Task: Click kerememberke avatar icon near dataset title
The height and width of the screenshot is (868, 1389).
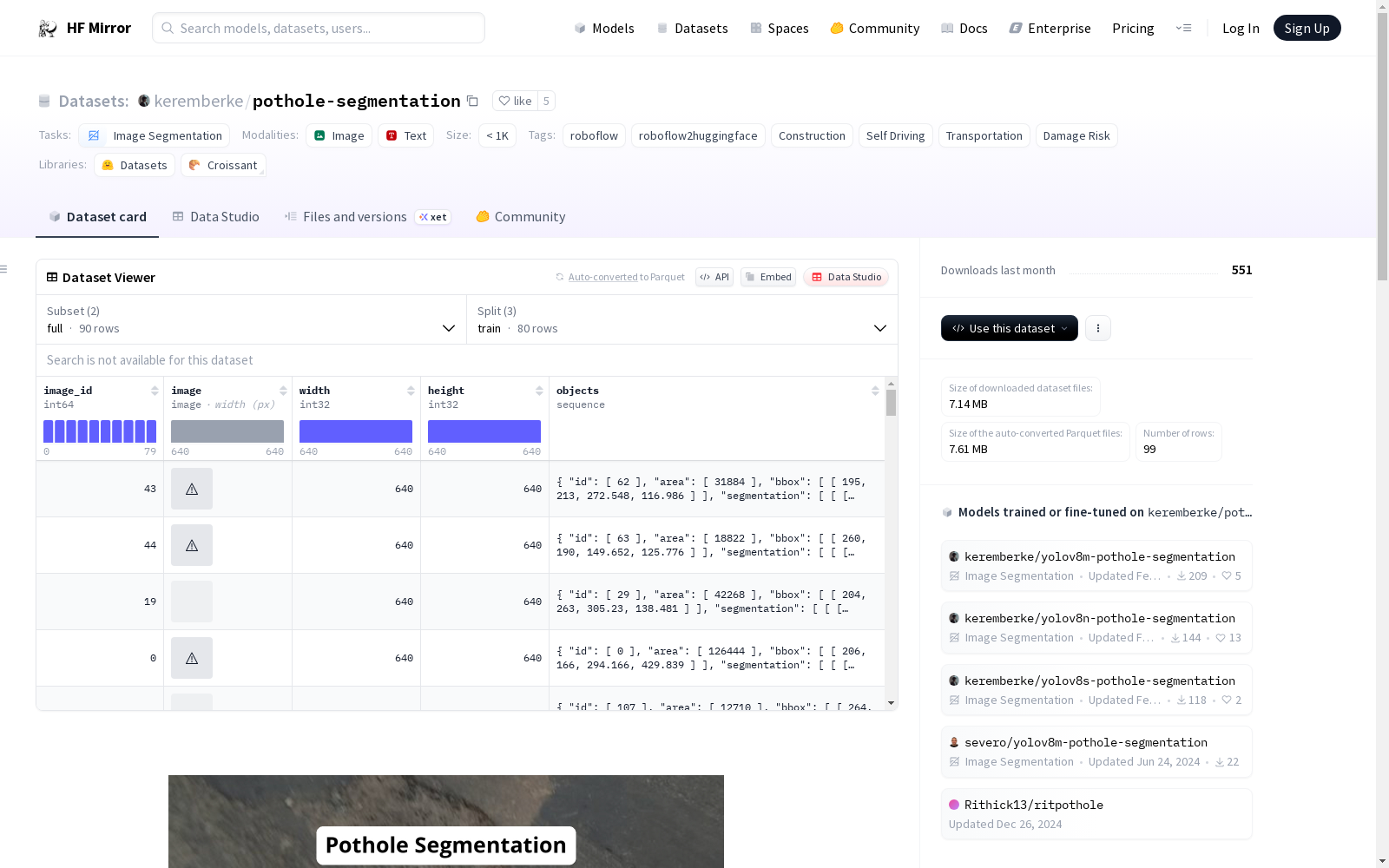Action: pos(144,101)
